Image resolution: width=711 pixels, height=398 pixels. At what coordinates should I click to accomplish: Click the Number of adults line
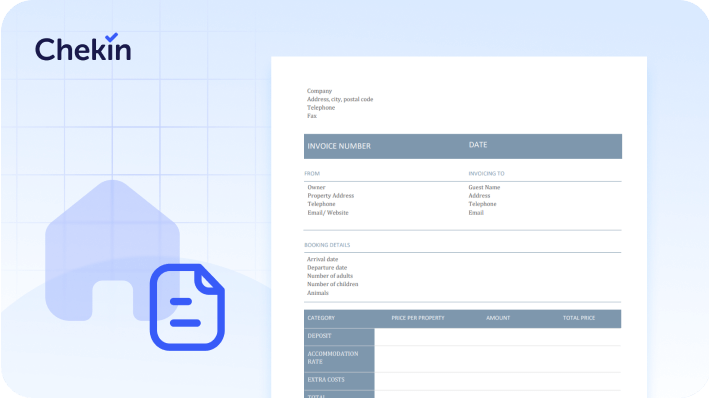tap(330, 276)
